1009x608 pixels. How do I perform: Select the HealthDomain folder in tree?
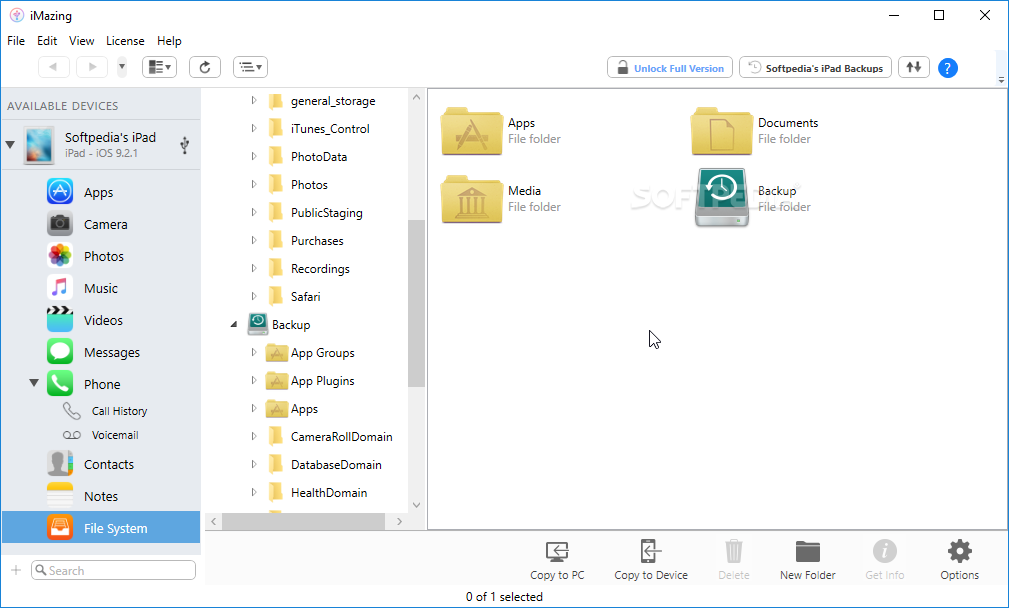tap(329, 493)
